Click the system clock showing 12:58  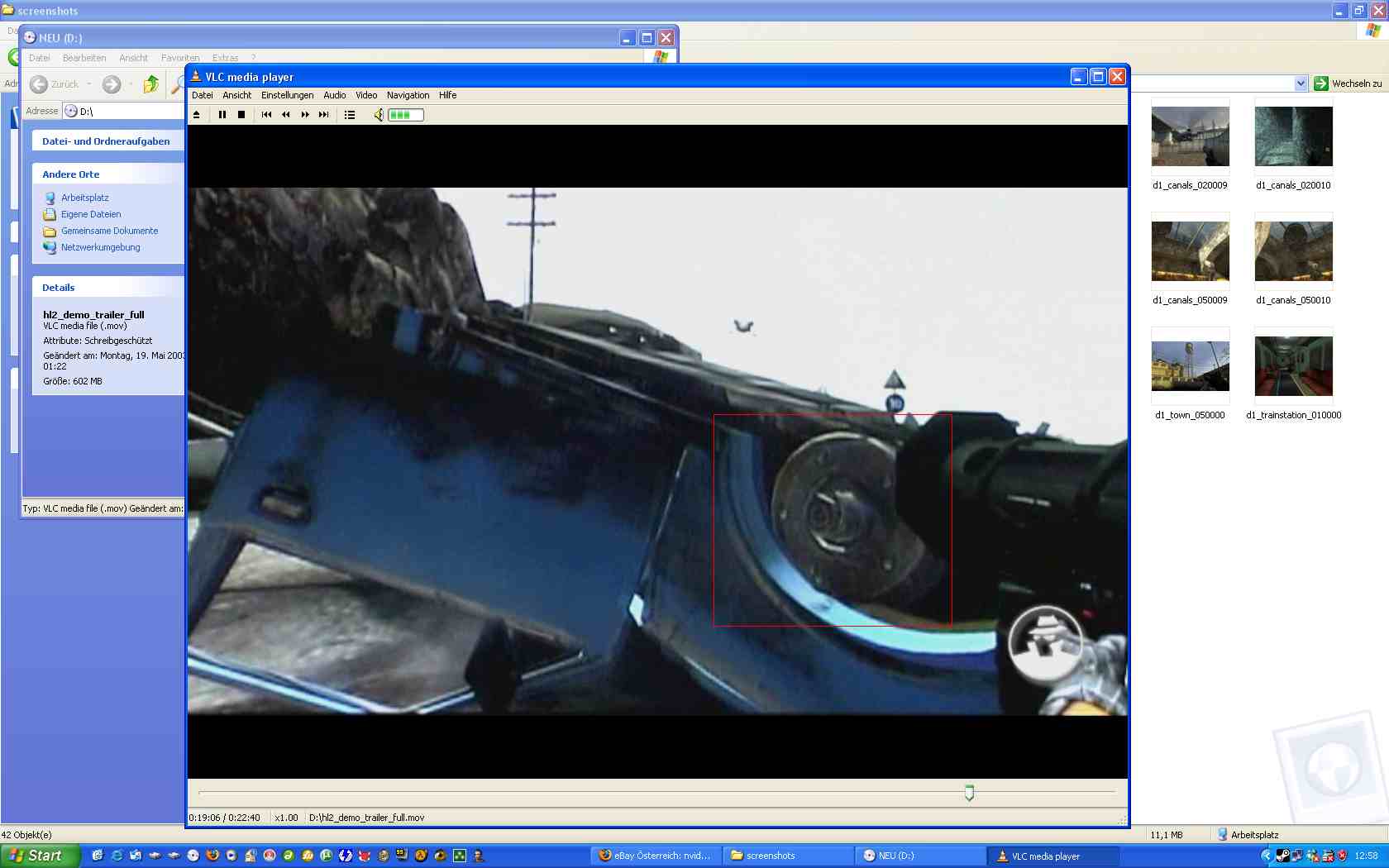pyautogui.click(x=1366, y=856)
